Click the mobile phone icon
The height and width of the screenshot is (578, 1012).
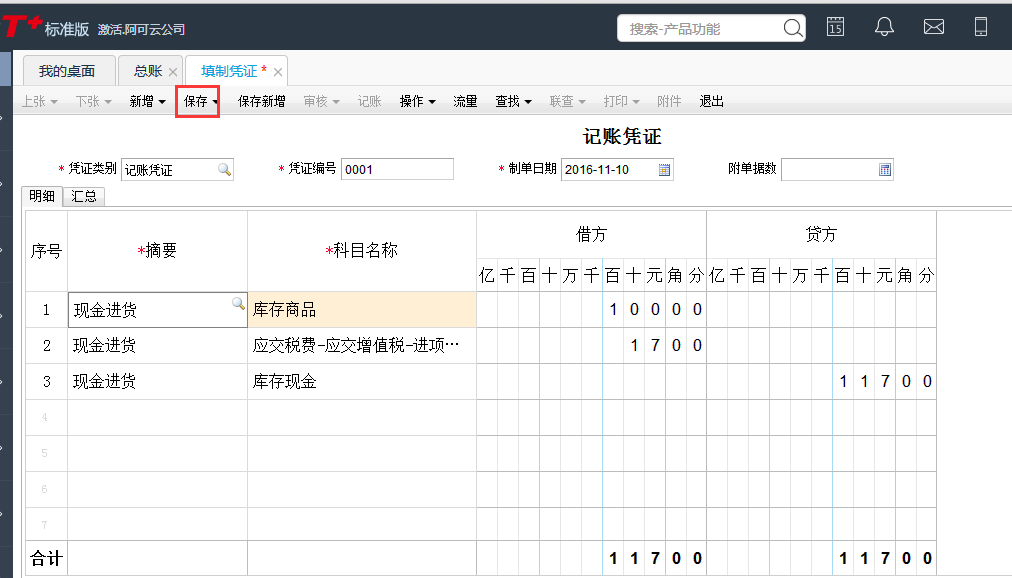click(x=981, y=28)
